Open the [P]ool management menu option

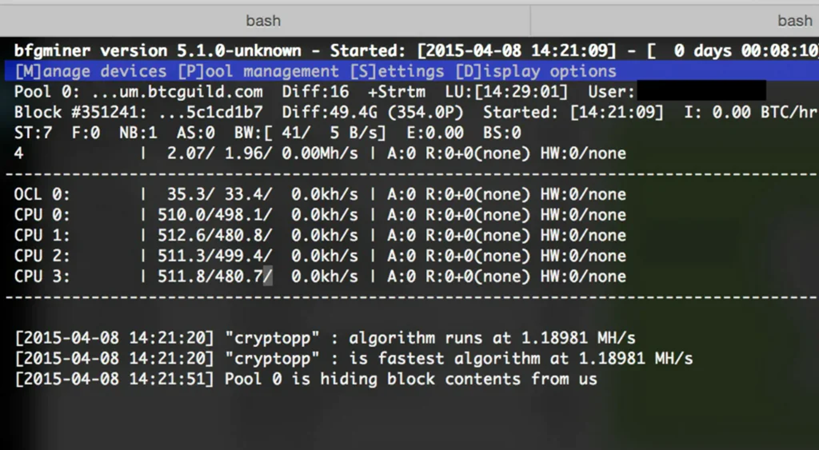coord(258,71)
